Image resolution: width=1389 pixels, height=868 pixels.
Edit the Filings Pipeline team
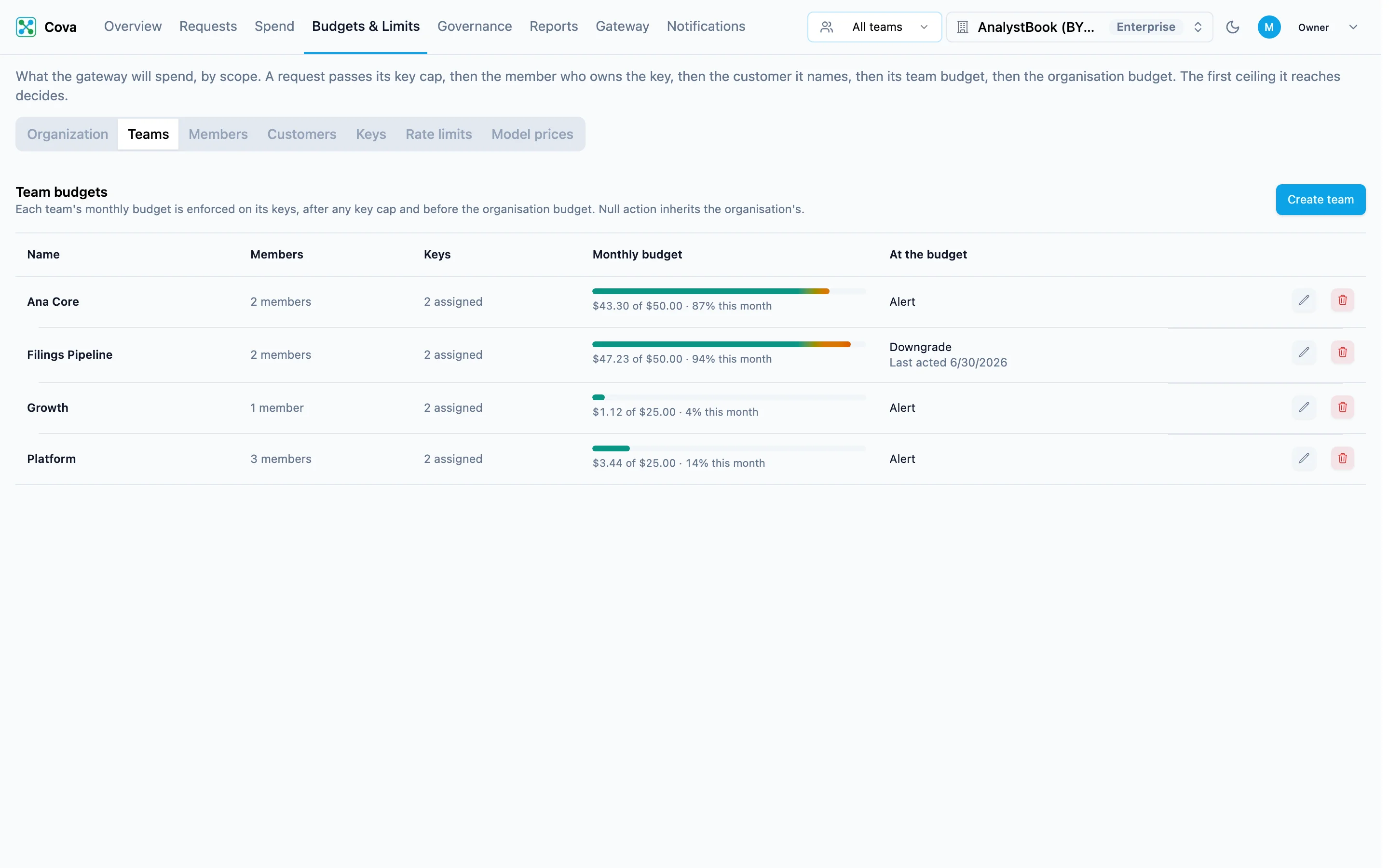coord(1304,353)
